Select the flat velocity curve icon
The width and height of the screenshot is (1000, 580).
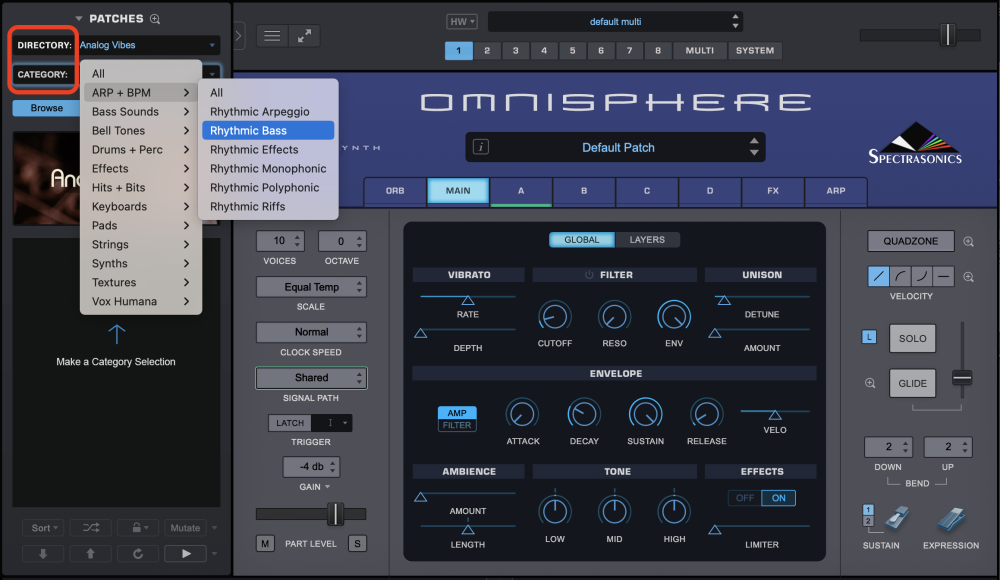943,276
